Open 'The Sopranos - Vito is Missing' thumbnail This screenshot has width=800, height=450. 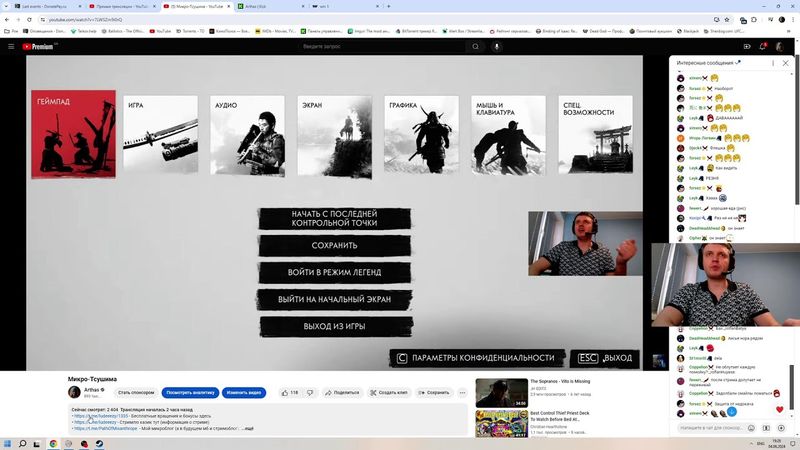pyautogui.click(x=501, y=392)
